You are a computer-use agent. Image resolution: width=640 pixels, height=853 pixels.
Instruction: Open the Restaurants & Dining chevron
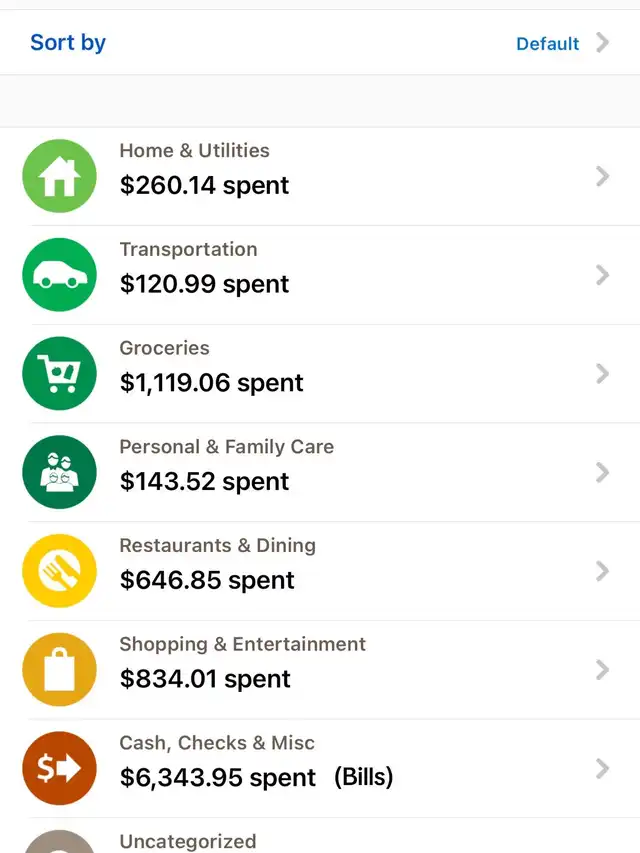point(602,571)
